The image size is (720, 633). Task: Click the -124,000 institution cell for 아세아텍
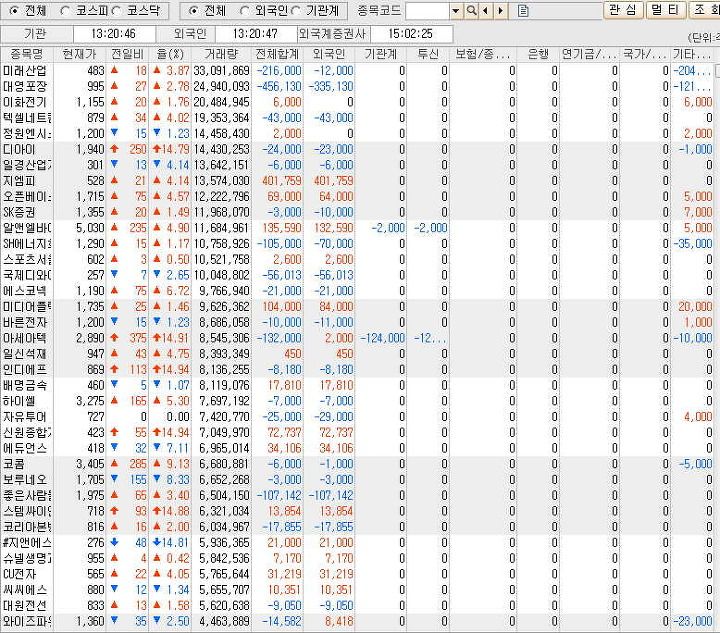pyautogui.click(x=382, y=338)
